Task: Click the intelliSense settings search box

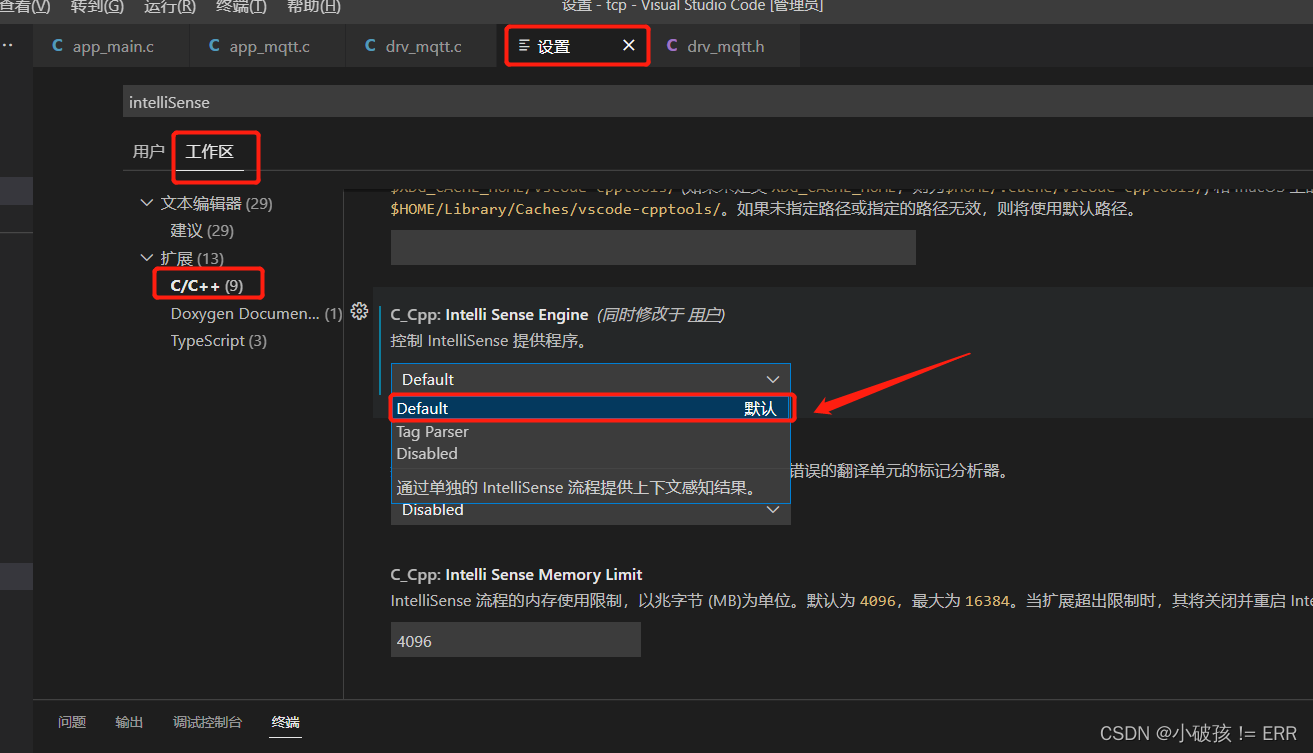Action: 718,102
